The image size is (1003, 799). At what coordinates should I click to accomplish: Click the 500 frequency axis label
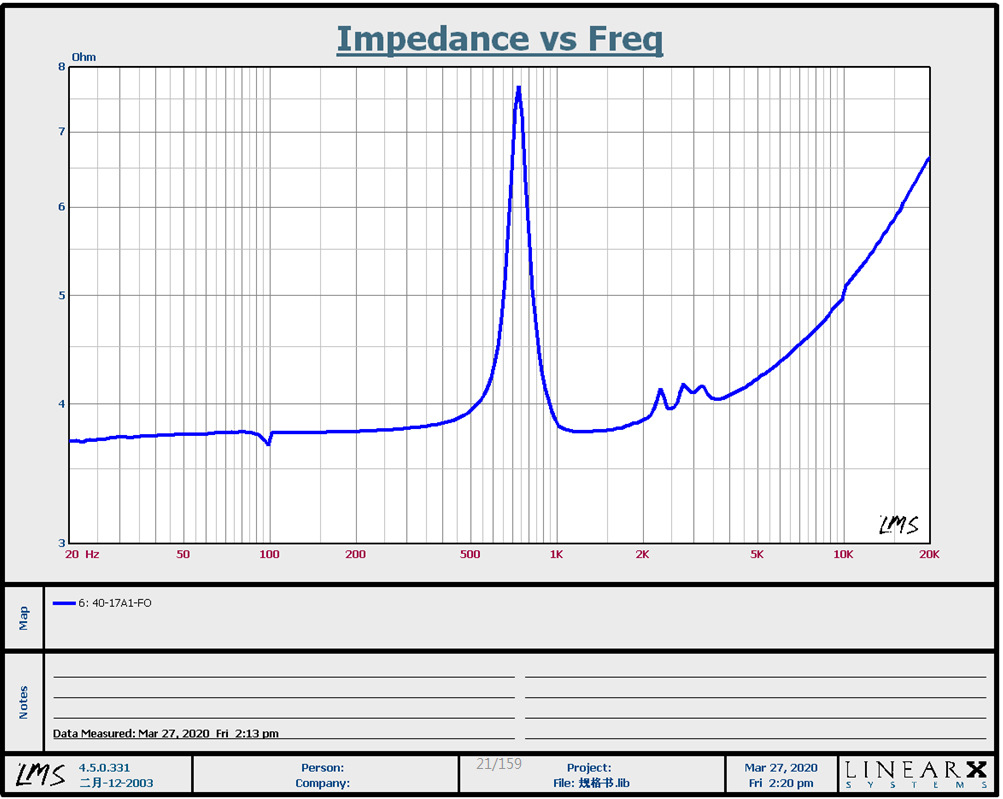(x=470, y=554)
